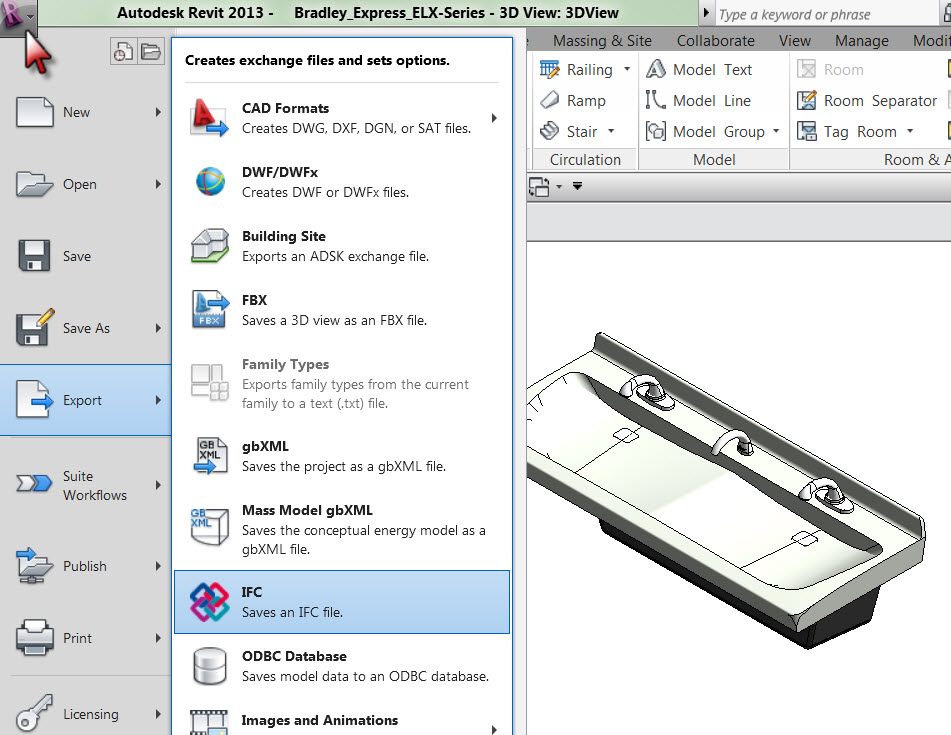Open the Collaborate ribbon tab
Viewport: 951px width, 735px height.
[716, 41]
